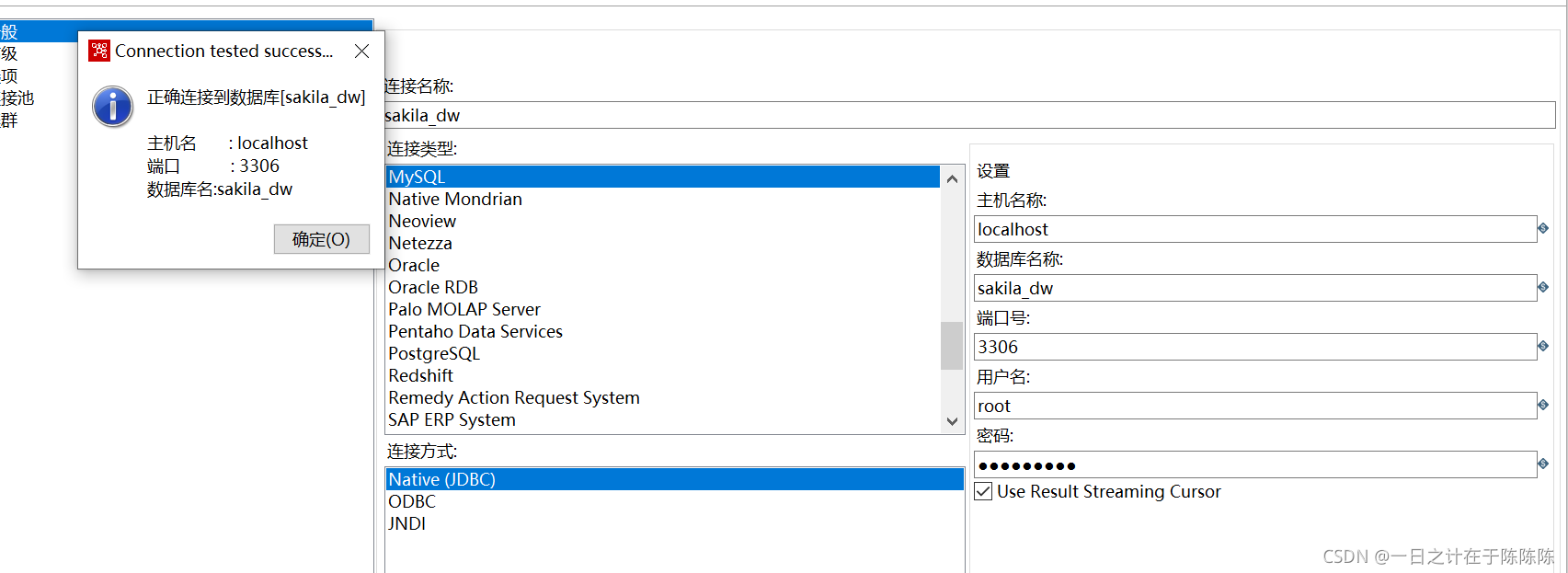Click the variable icon beside password field
1568x573 pixels.
[1543, 464]
